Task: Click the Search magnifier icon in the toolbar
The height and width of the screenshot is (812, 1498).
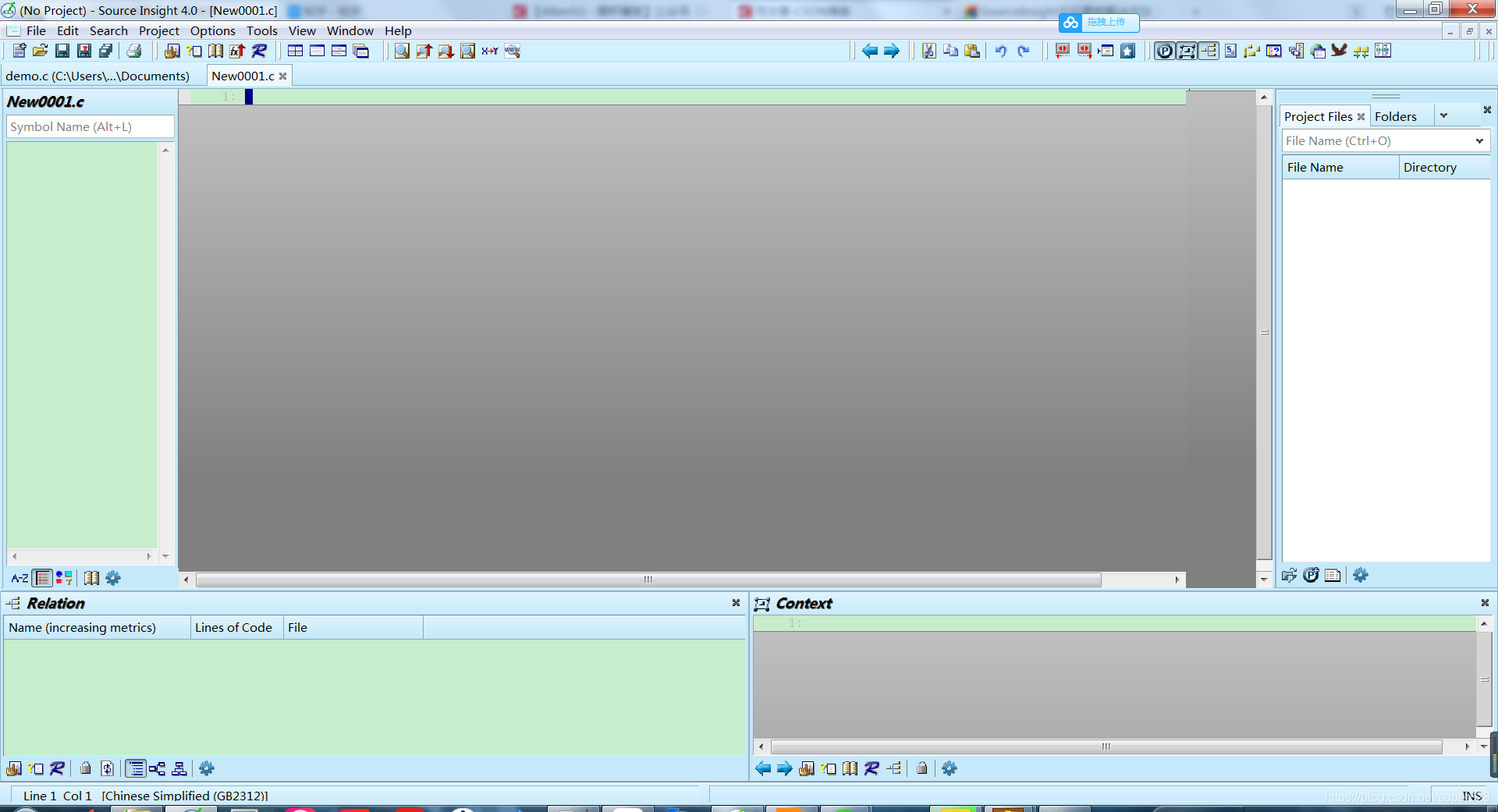Action: pyautogui.click(x=402, y=51)
